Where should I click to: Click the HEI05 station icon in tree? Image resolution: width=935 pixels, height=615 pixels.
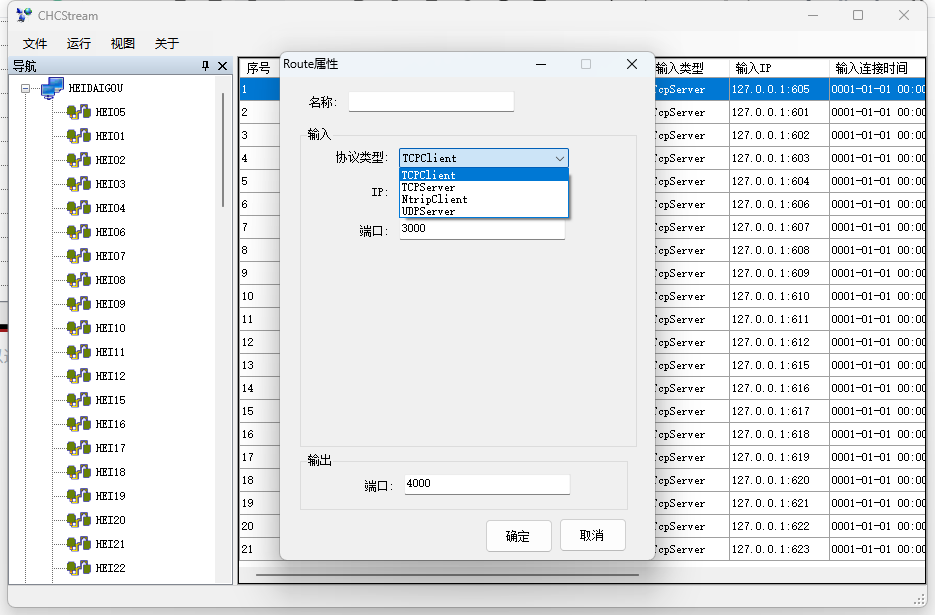[78, 112]
